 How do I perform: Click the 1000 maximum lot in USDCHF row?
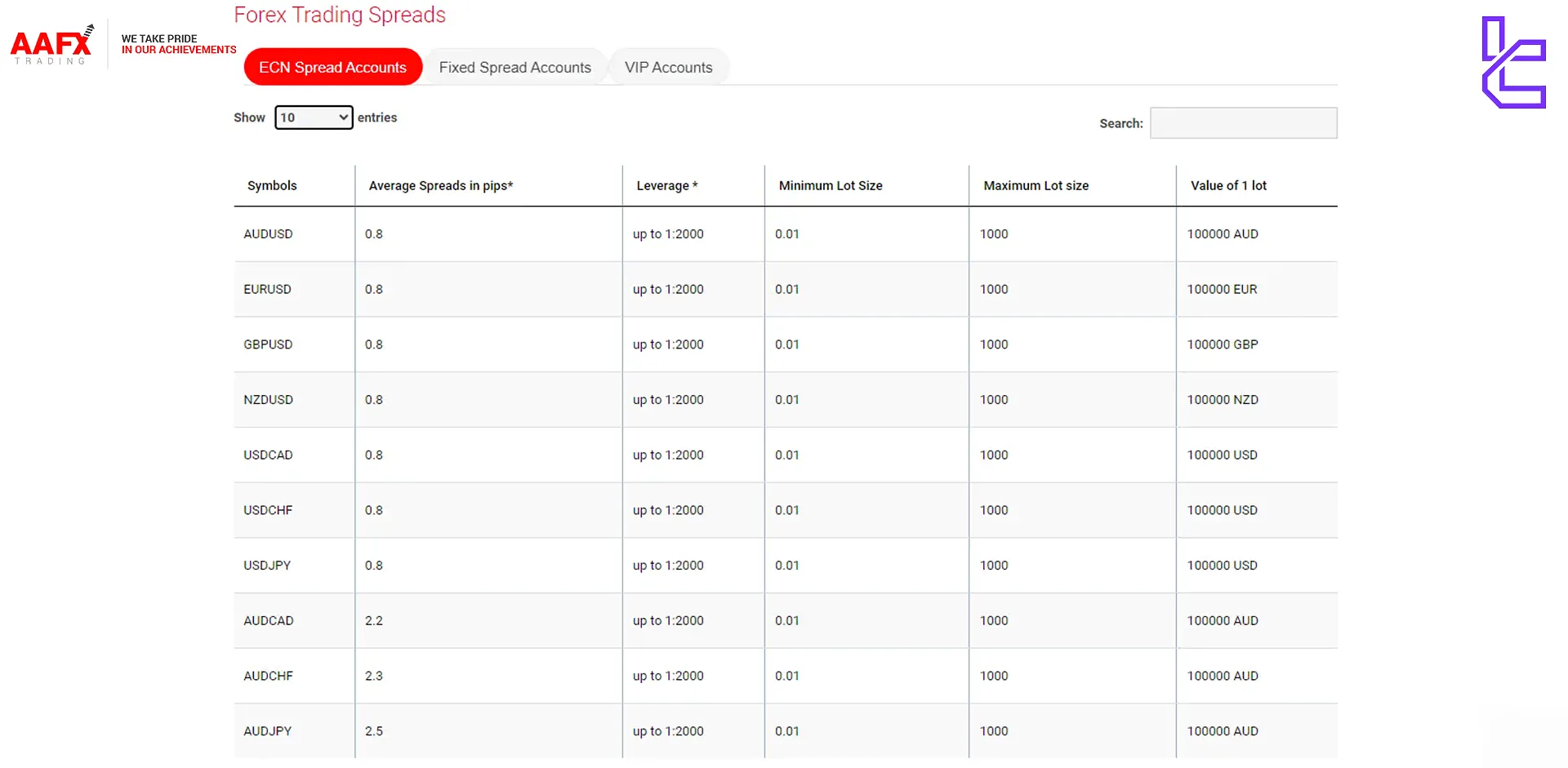coord(994,510)
